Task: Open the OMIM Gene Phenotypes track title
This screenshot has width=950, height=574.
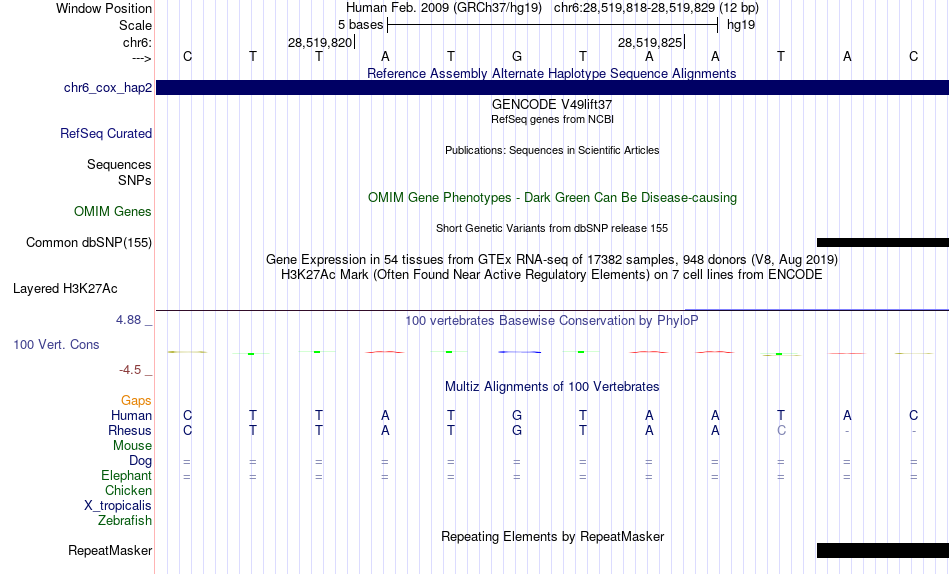Action: (x=552, y=198)
